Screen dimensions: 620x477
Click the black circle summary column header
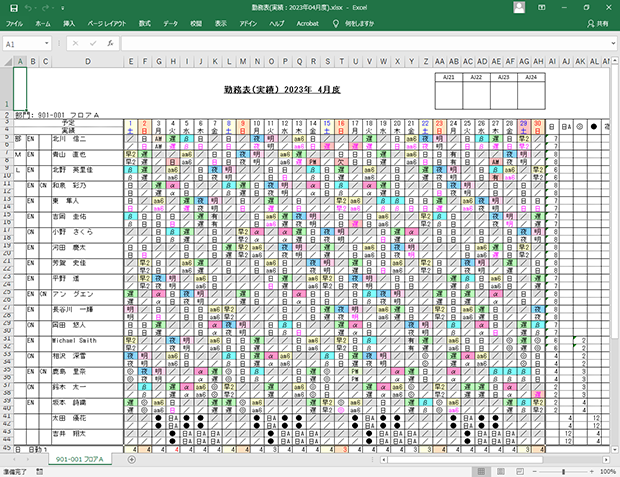(x=594, y=127)
